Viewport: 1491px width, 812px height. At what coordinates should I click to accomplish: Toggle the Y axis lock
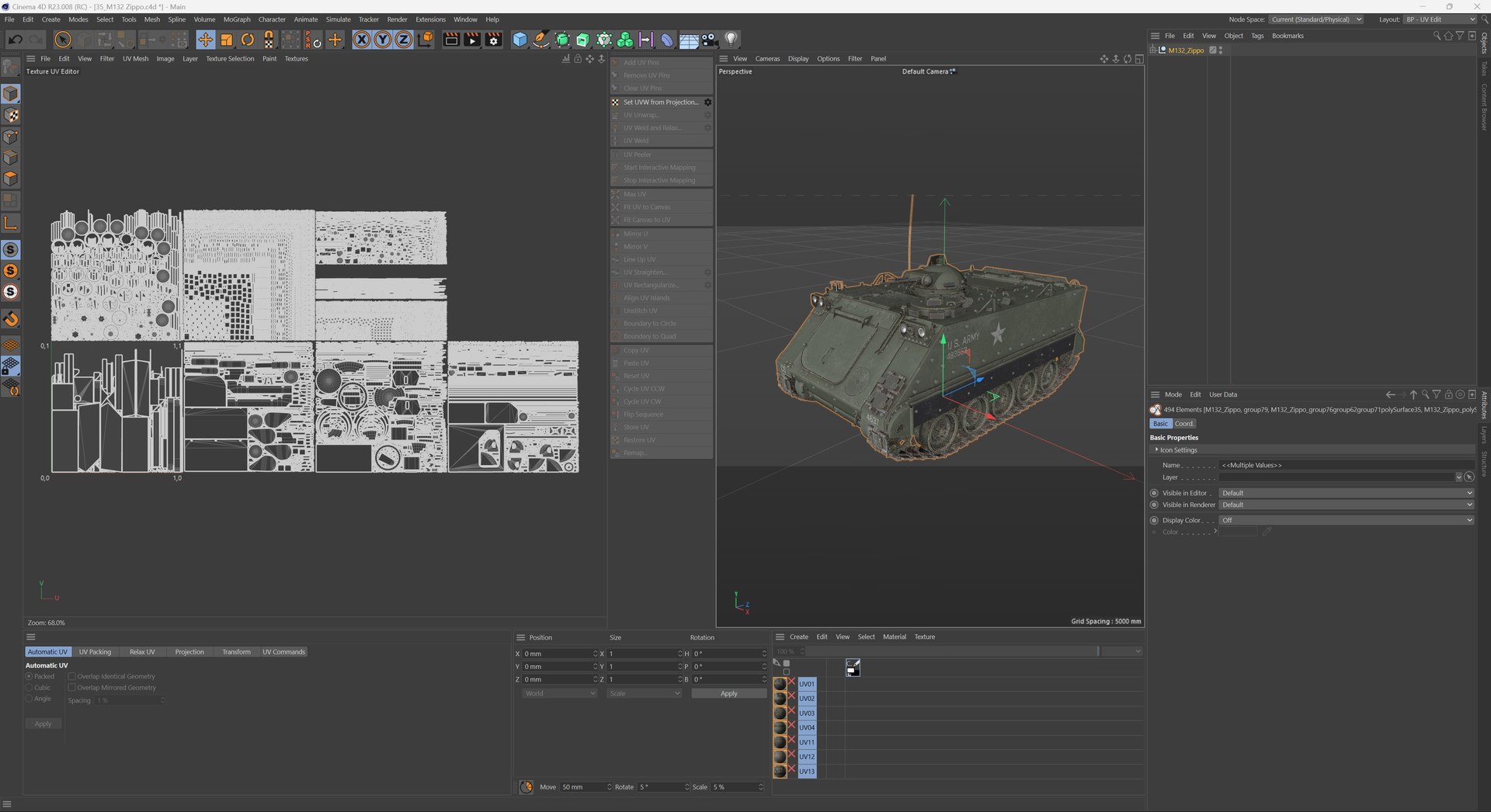point(383,40)
